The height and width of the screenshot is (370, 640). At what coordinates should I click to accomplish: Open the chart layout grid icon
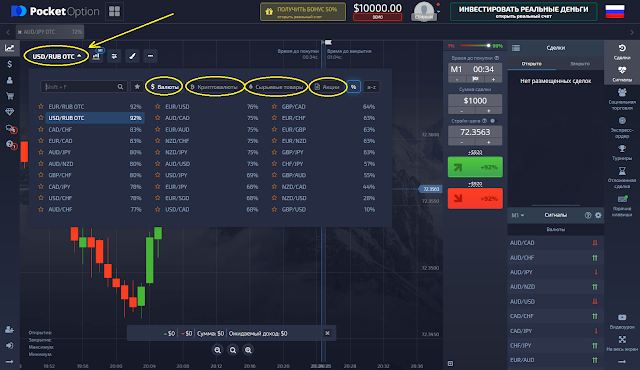point(114,11)
